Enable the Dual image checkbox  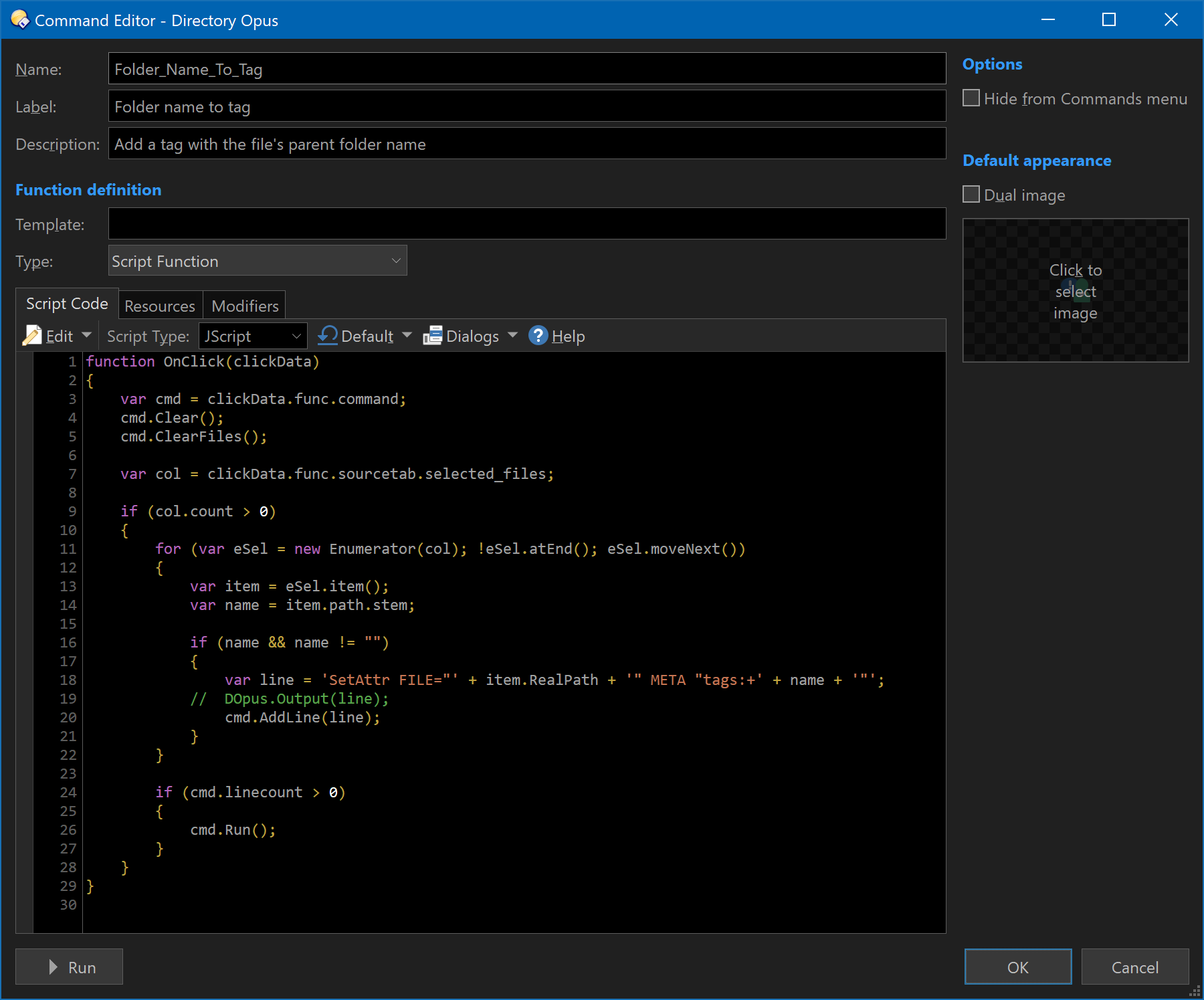[971, 195]
